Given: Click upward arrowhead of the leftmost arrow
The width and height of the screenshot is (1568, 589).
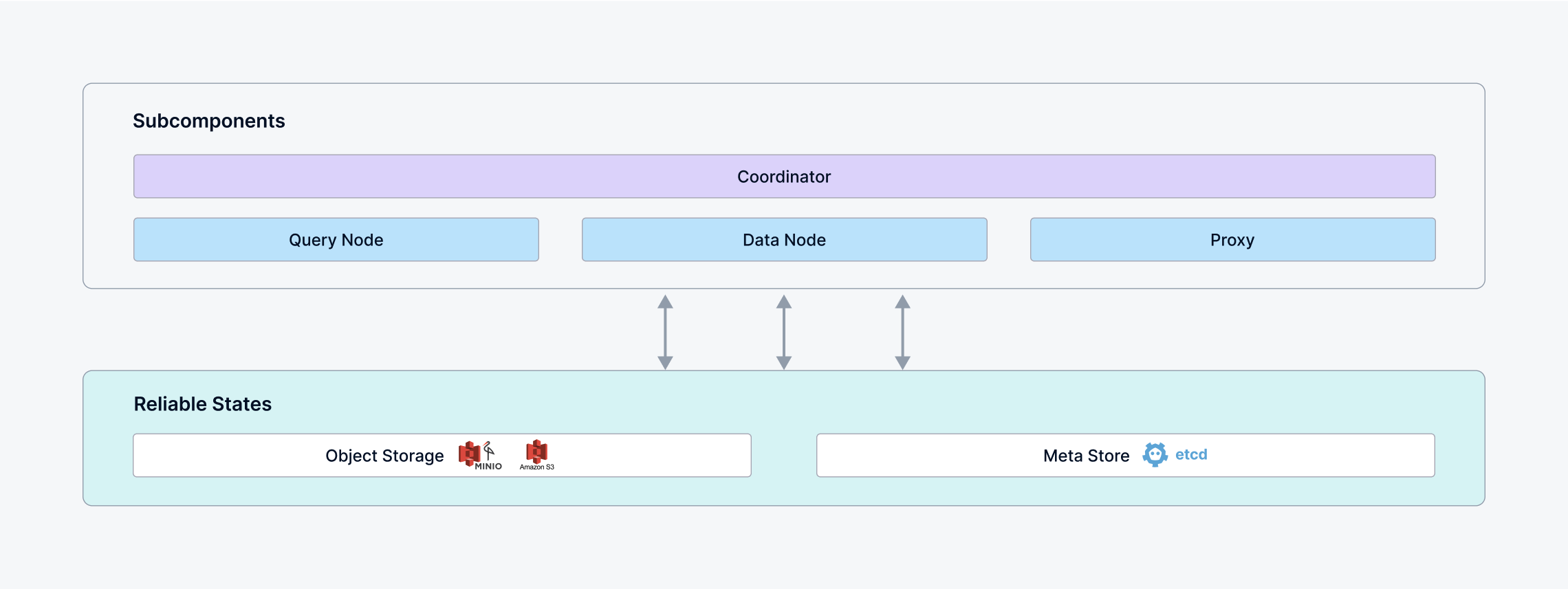Looking at the screenshot, I should (x=665, y=302).
